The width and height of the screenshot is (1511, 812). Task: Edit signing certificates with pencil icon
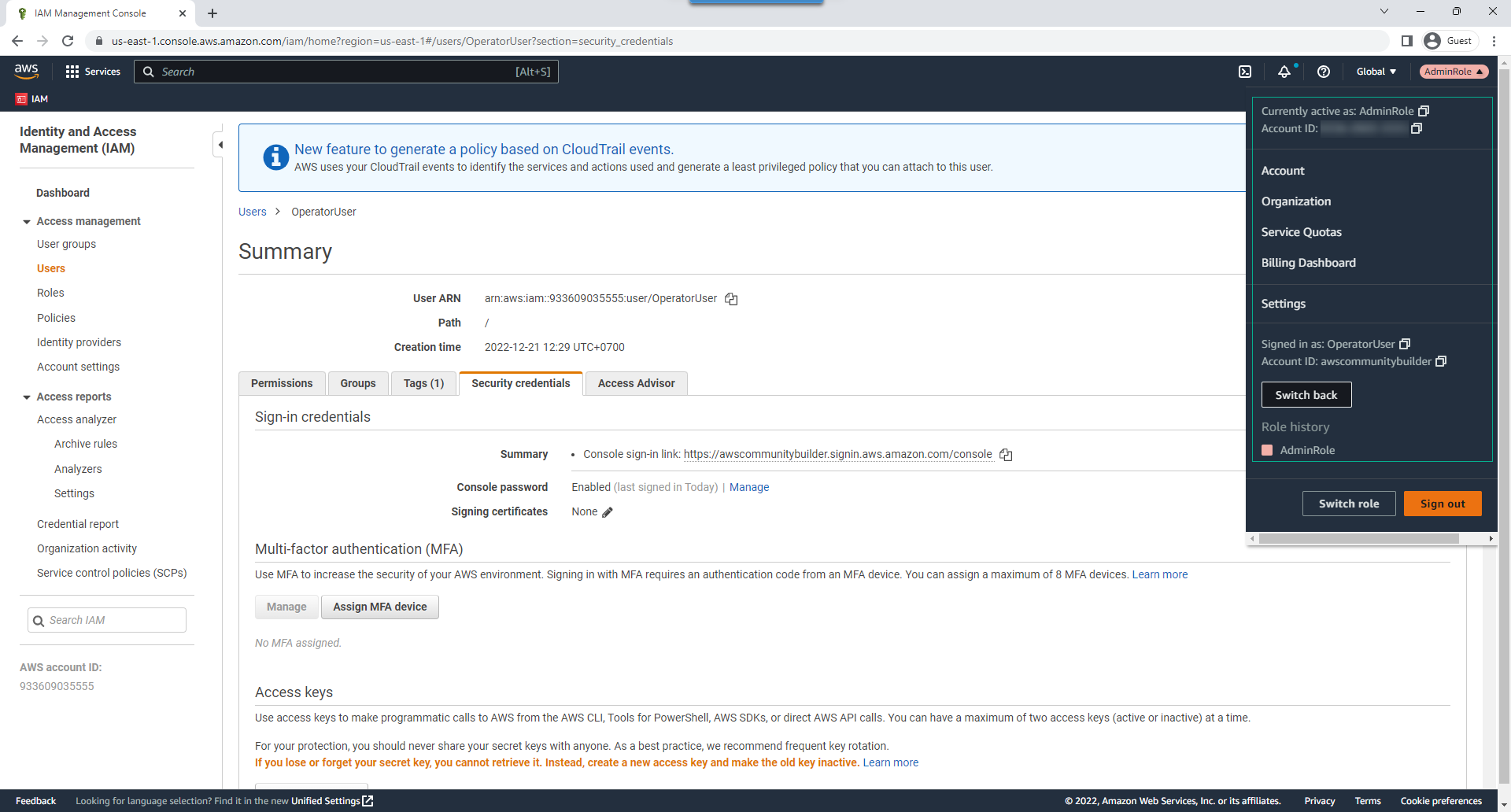coord(608,512)
